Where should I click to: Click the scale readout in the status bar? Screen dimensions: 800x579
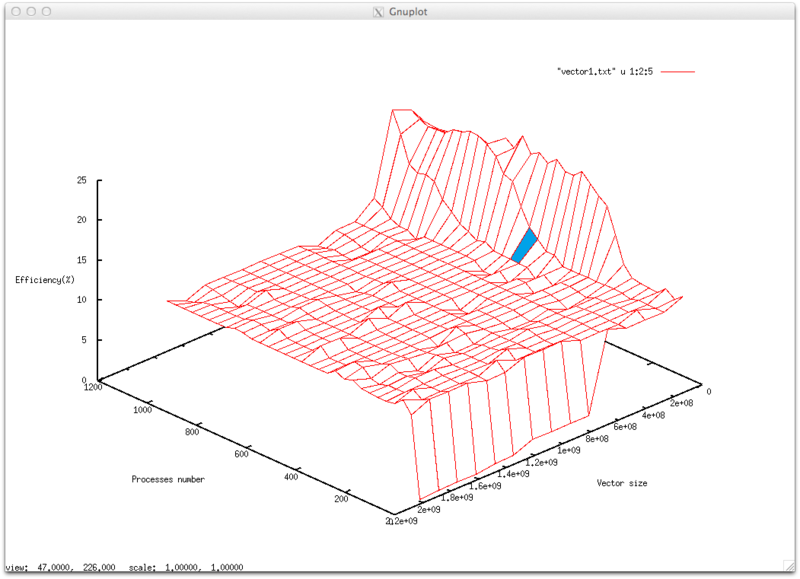tap(186, 567)
